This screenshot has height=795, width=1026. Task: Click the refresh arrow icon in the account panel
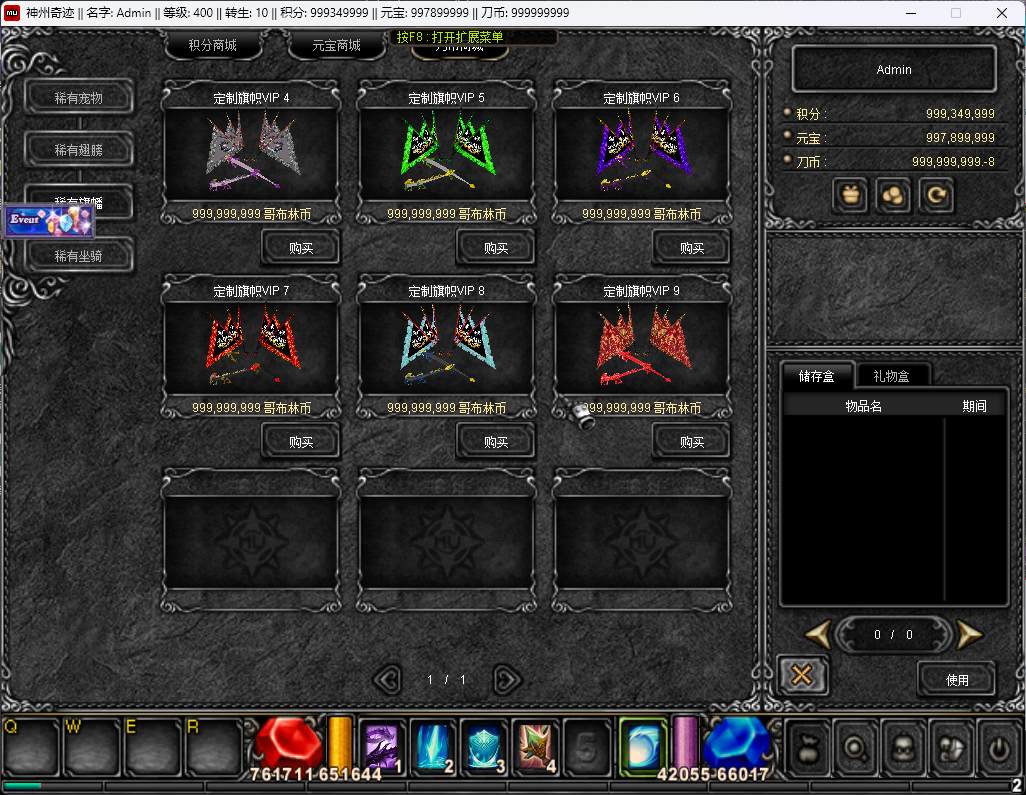[x=936, y=196]
